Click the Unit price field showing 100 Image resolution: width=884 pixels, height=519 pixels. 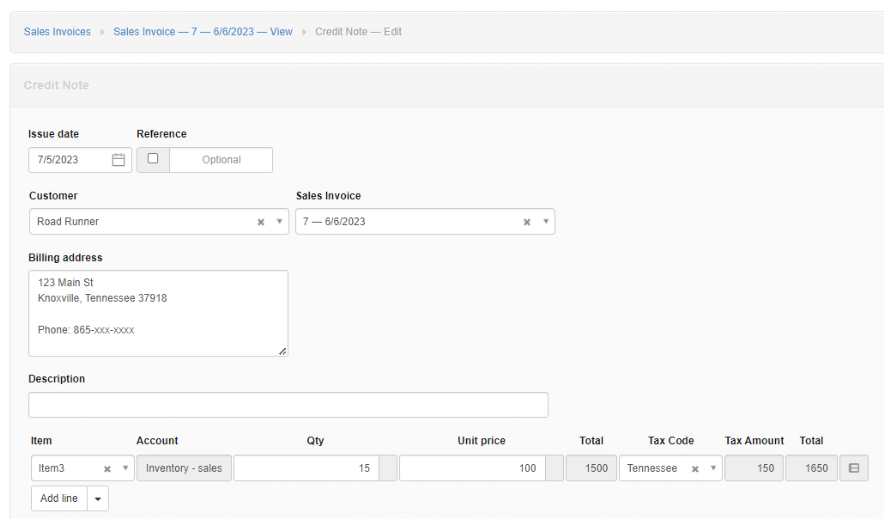tap(472, 468)
